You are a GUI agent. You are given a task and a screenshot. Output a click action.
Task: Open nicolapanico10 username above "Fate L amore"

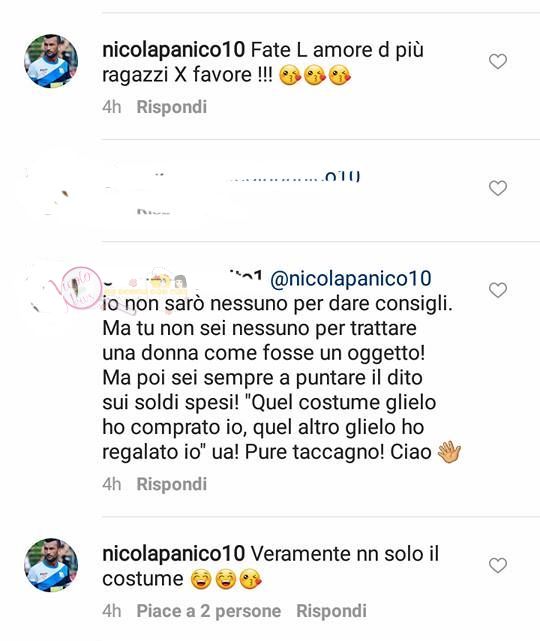[x=173, y=50]
